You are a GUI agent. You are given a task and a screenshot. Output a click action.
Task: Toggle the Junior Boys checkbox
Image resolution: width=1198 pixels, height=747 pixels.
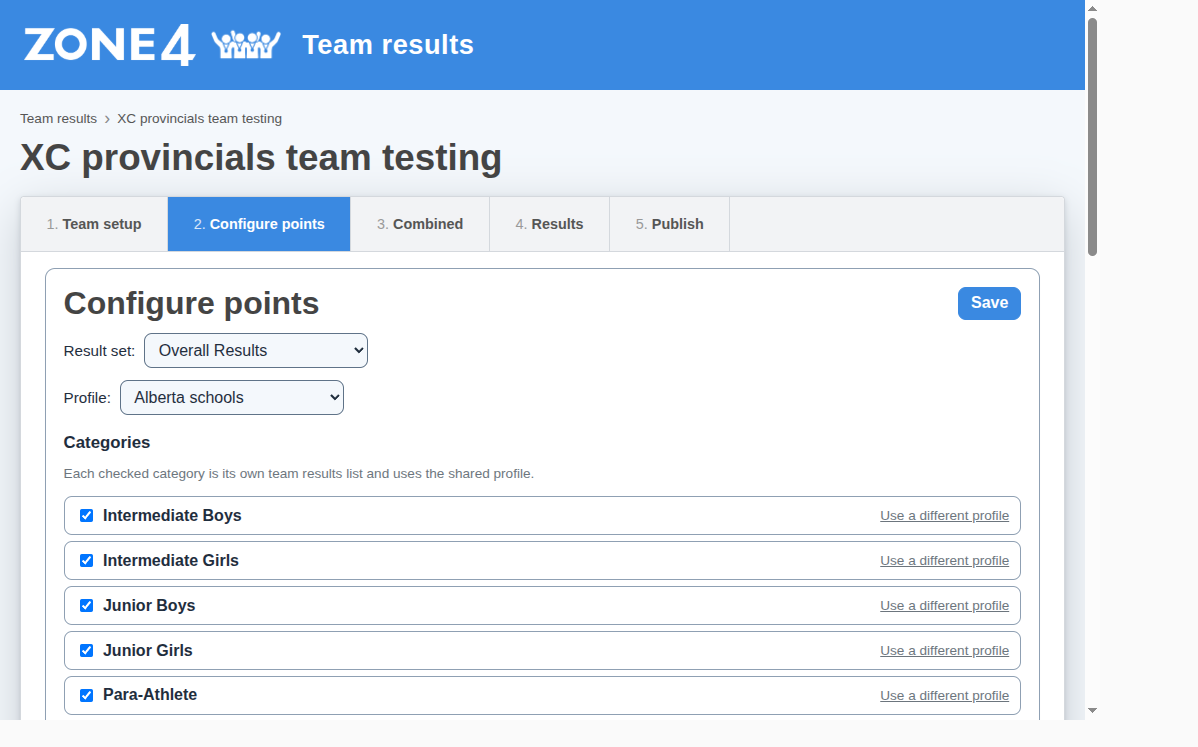pos(87,606)
